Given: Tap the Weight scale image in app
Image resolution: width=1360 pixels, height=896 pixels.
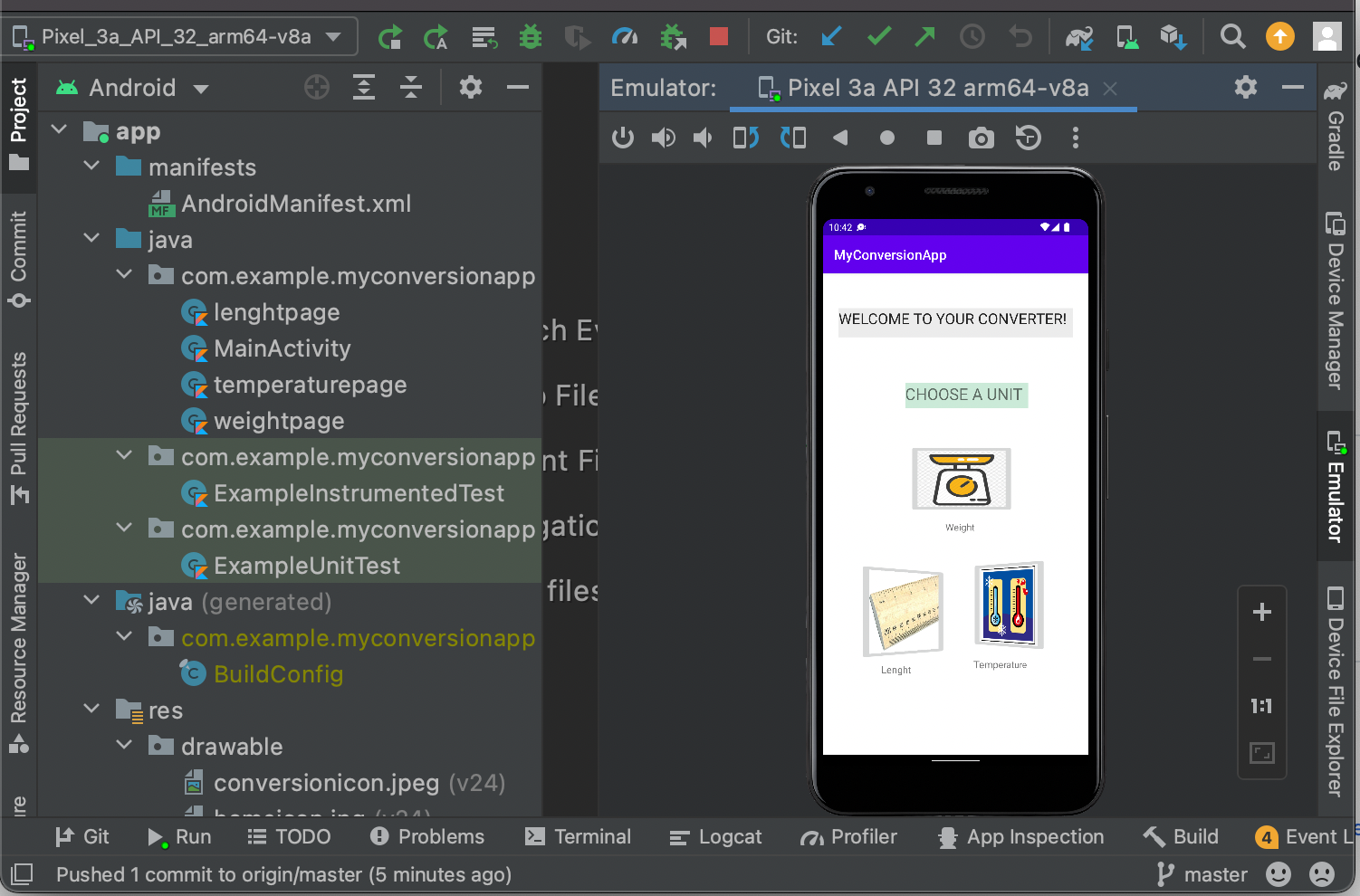Looking at the screenshot, I should point(961,480).
